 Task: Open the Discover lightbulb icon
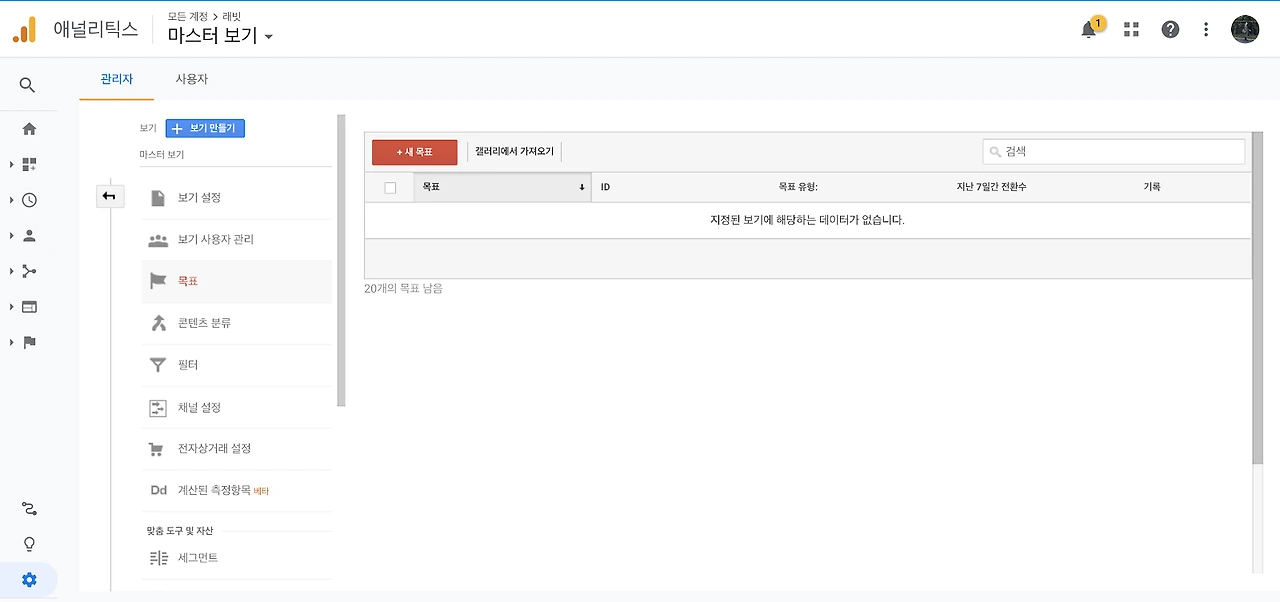click(x=29, y=544)
